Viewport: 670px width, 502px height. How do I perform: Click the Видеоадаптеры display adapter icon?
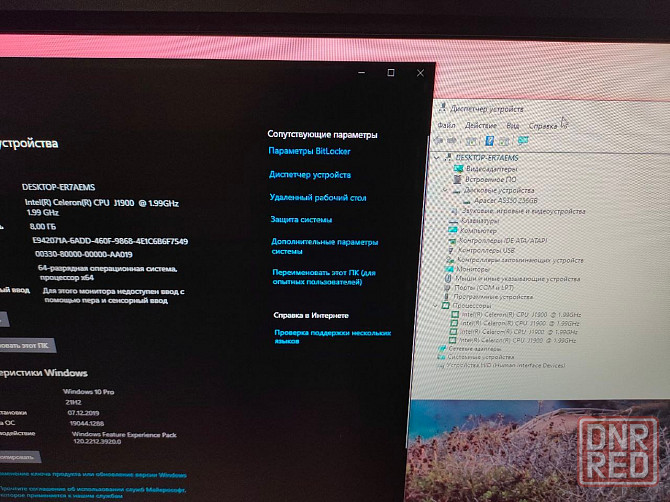pyautogui.click(x=458, y=169)
